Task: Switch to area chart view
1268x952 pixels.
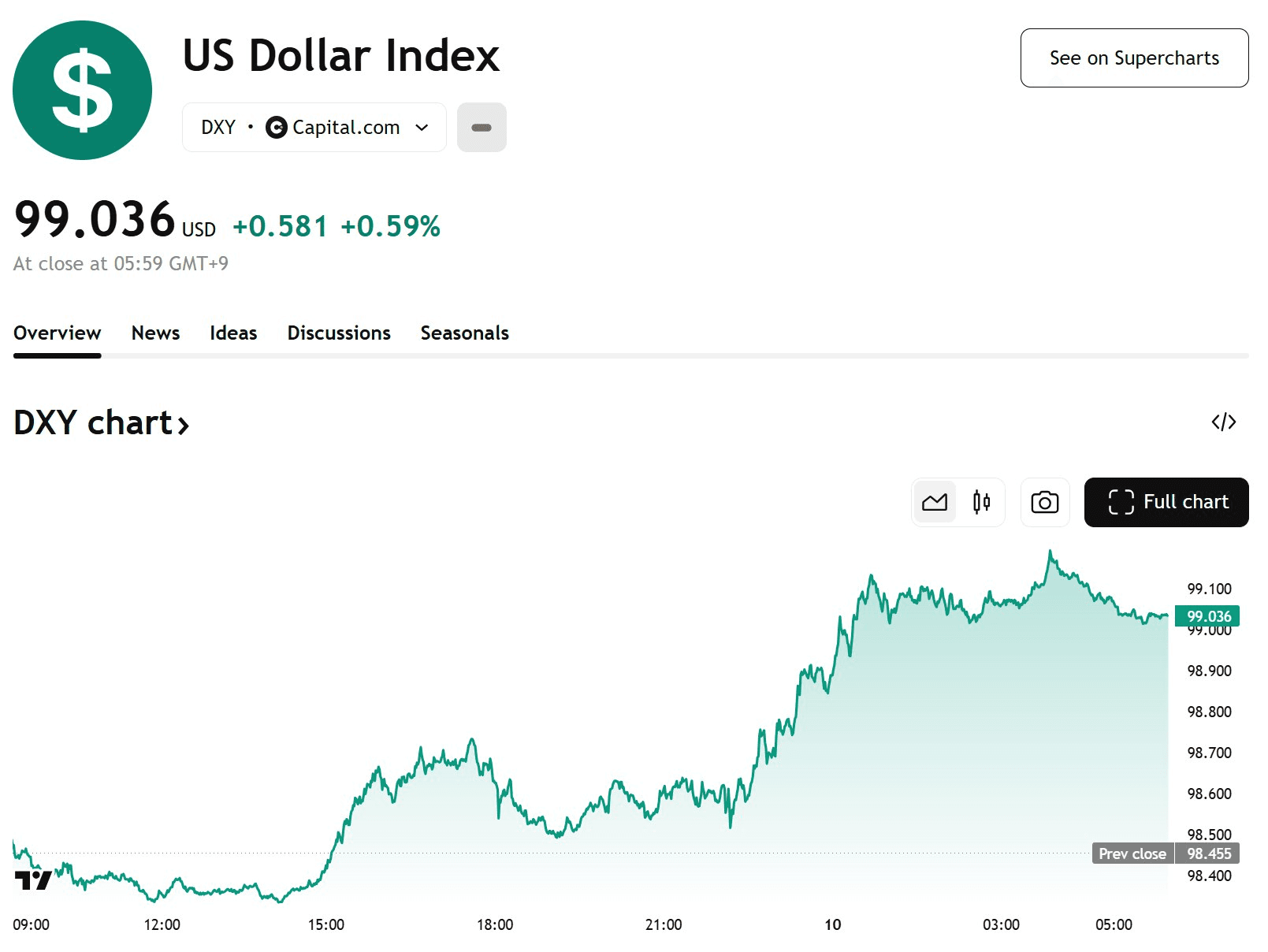Action: [935, 502]
